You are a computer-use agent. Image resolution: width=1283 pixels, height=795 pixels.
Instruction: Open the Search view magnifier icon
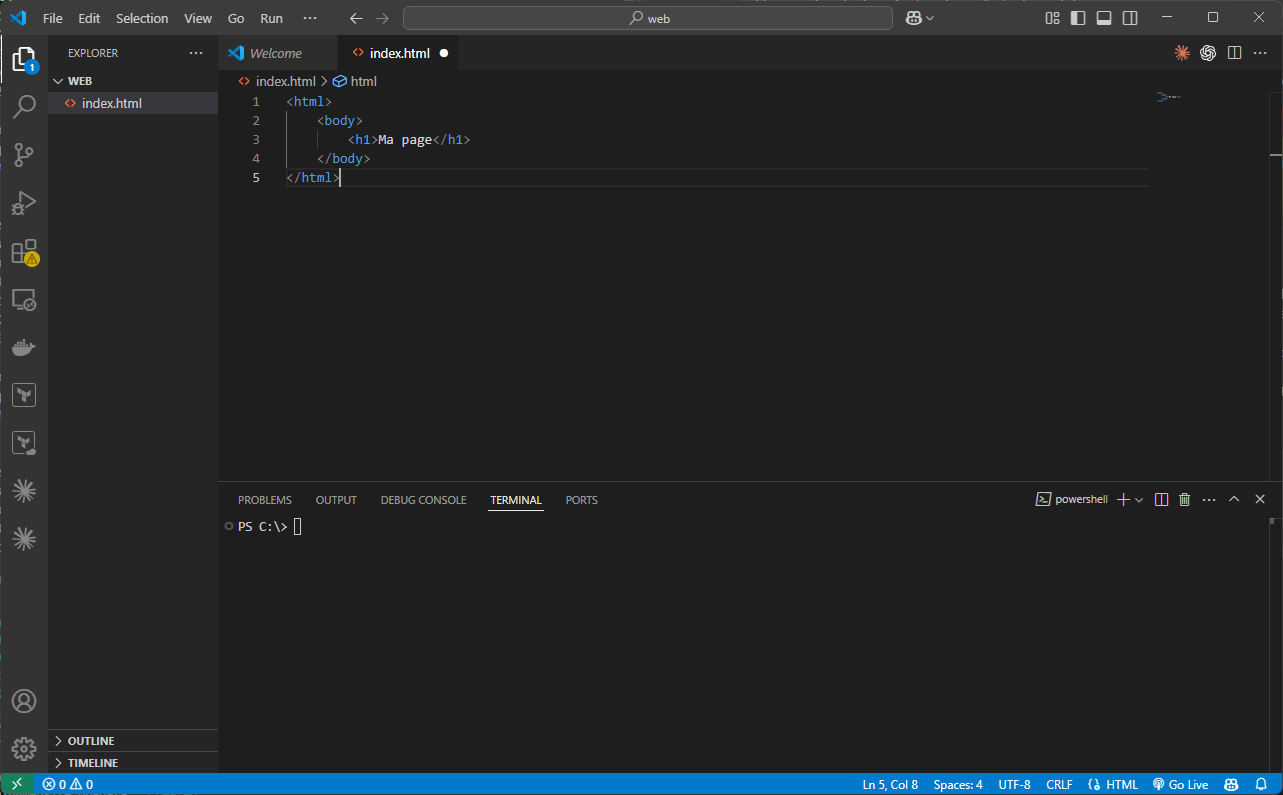coord(24,107)
